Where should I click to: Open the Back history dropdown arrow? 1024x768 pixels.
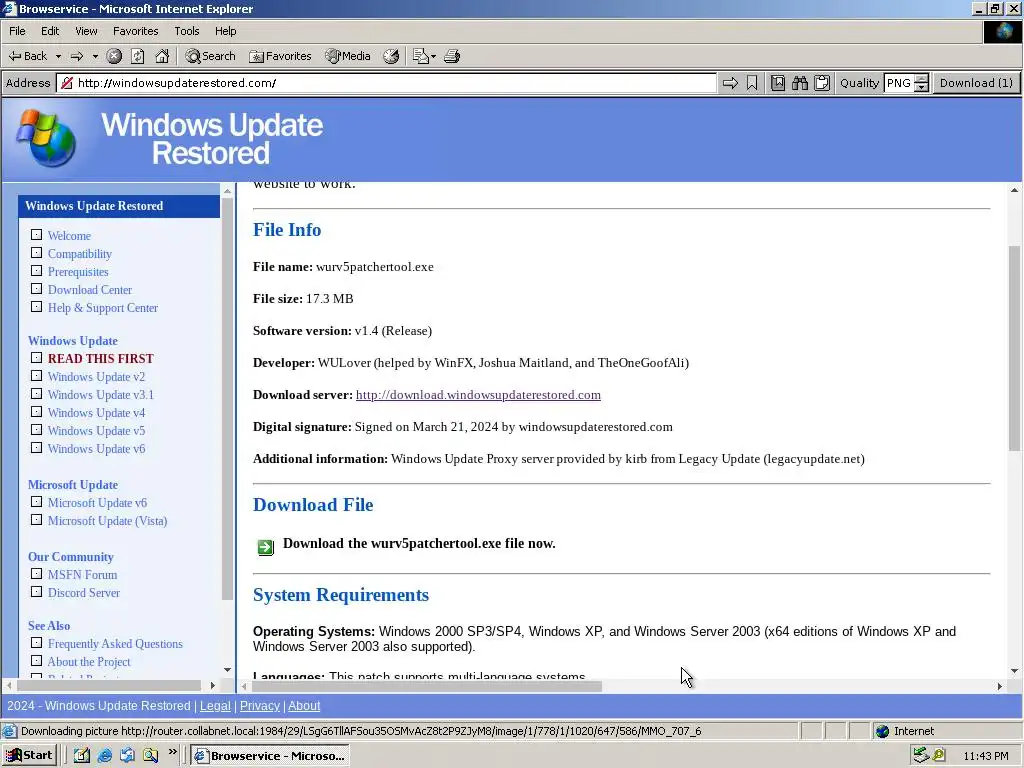coord(58,56)
